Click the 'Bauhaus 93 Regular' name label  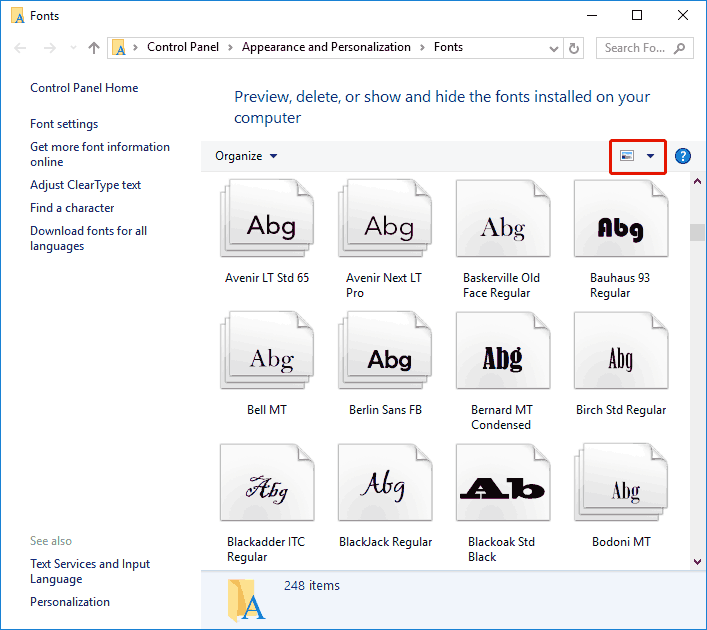pos(620,285)
